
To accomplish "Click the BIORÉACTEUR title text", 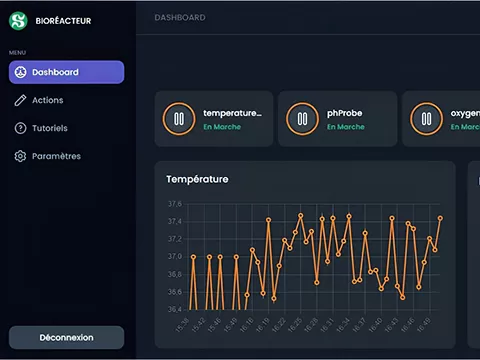I will [x=63, y=21].
